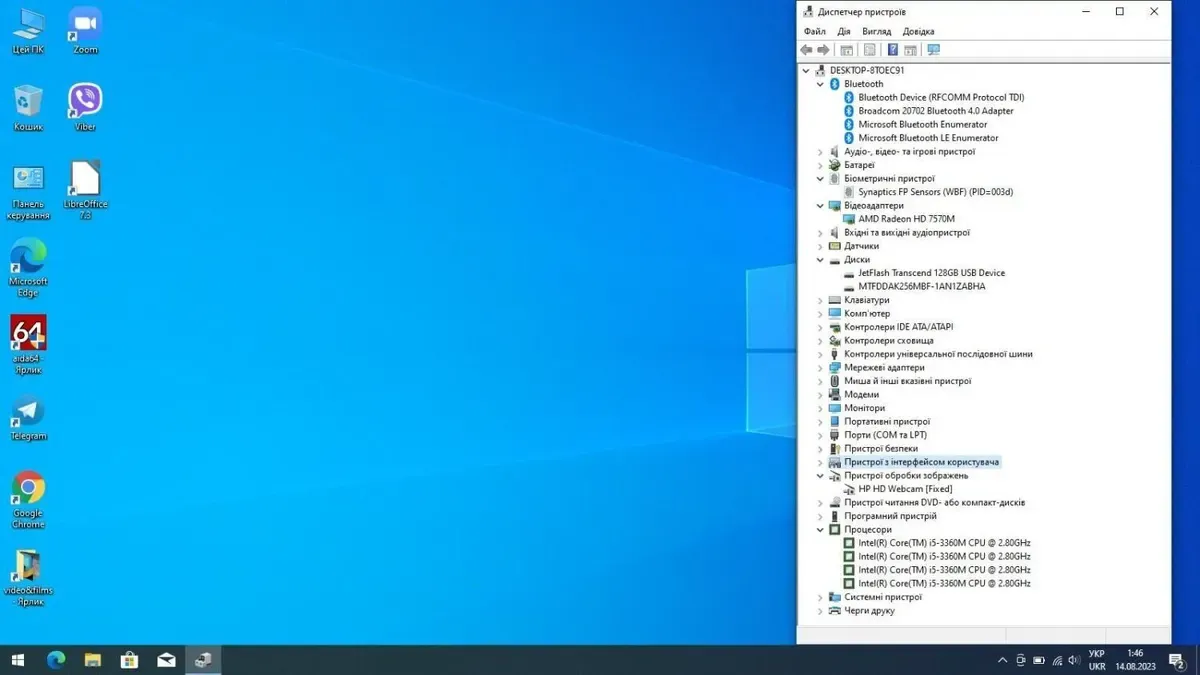Open the Файл menu

coord(814,31)
